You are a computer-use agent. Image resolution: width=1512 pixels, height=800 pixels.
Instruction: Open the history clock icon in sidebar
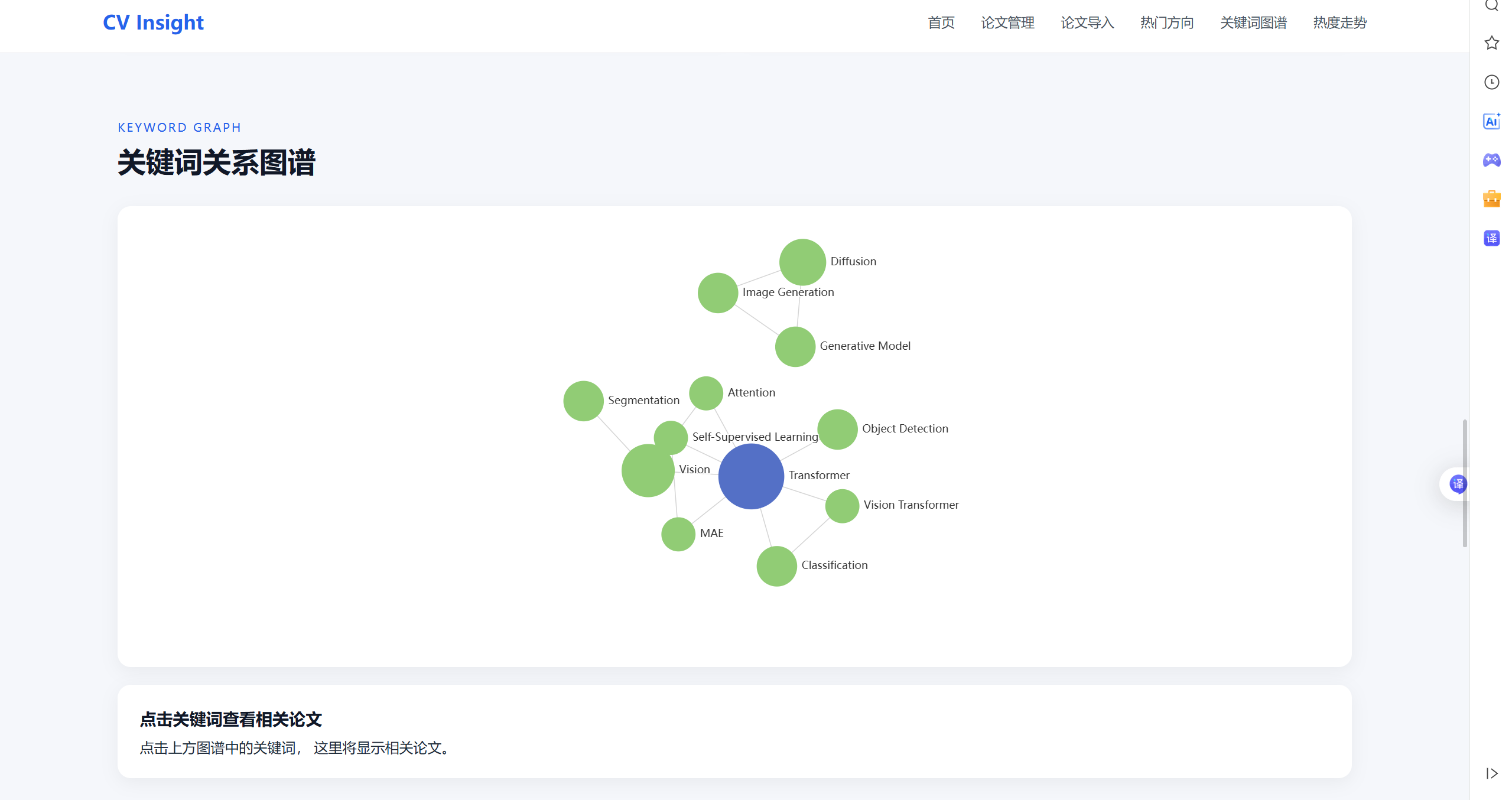point(1491,82)
